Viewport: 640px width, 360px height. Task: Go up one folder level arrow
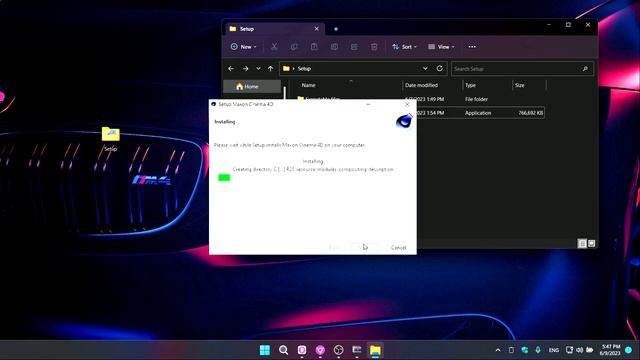(270, 69)
